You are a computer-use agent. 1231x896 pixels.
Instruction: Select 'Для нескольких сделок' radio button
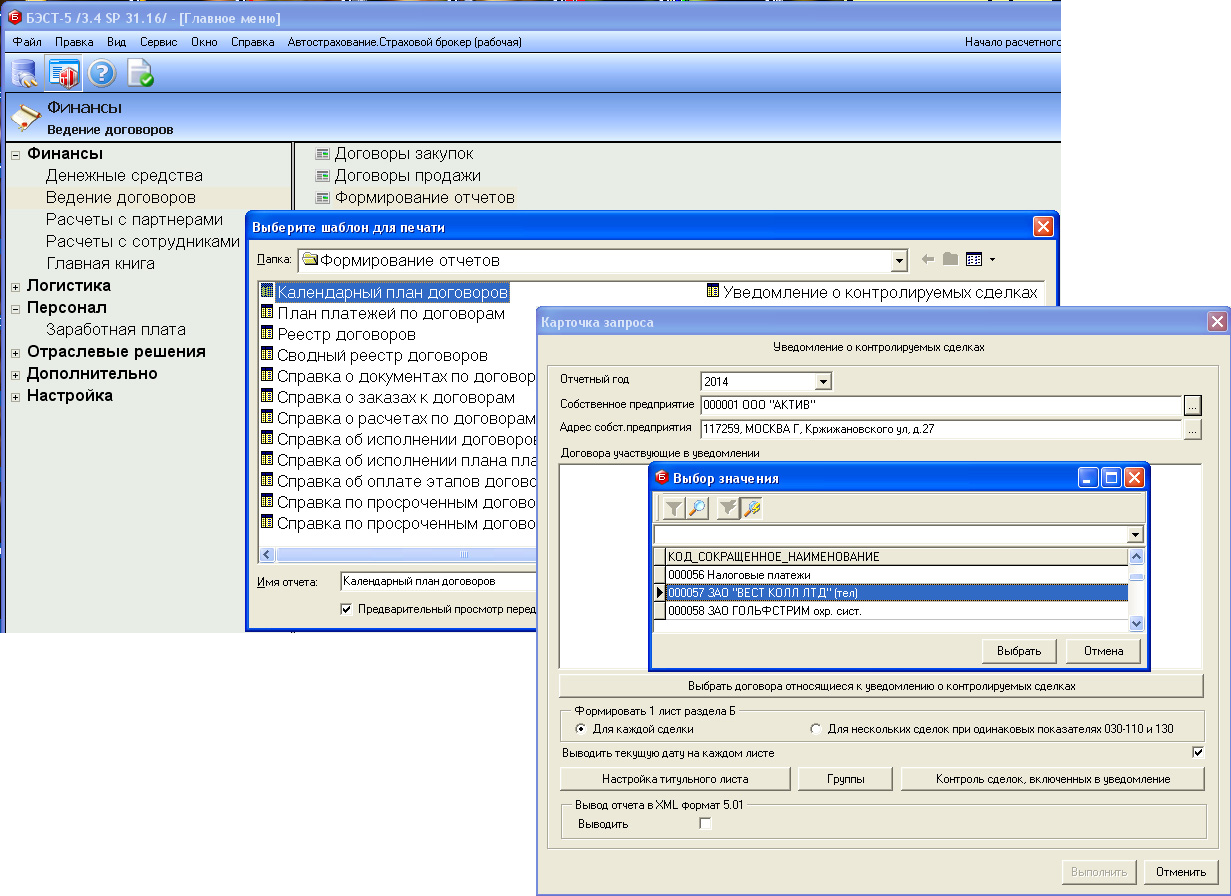click(x=816, y=729)
